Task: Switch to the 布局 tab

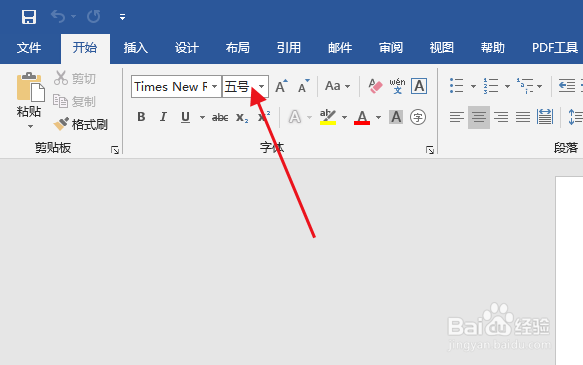Action: pos(238,48)
